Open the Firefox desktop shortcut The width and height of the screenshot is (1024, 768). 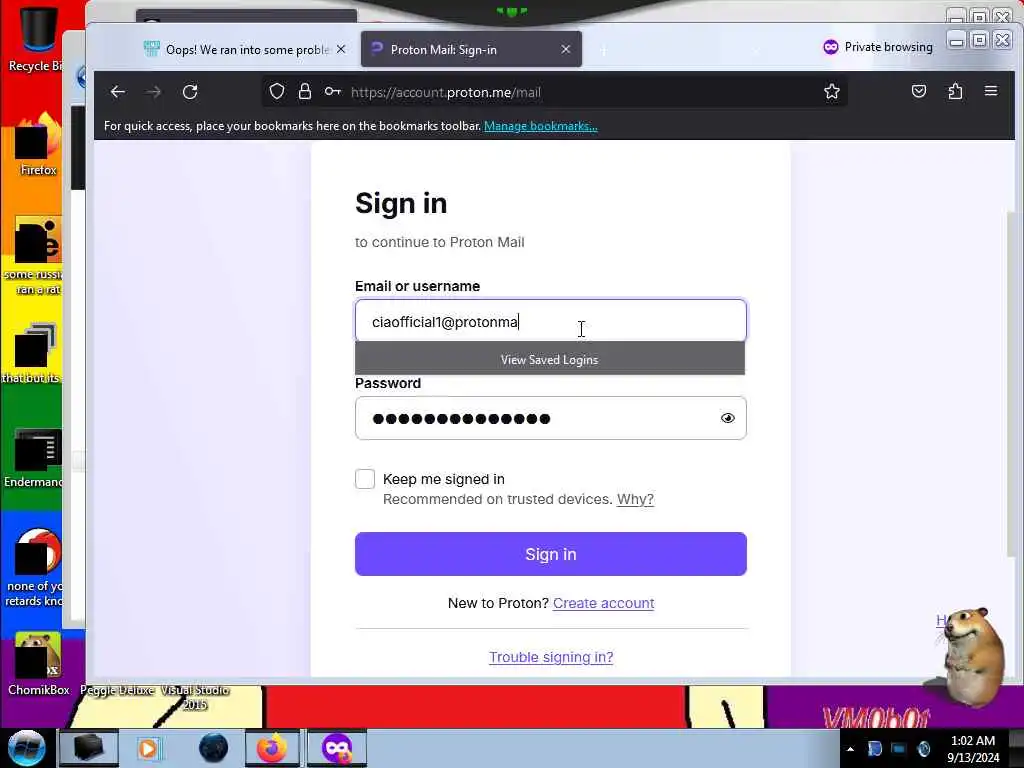tap(38, 144)
